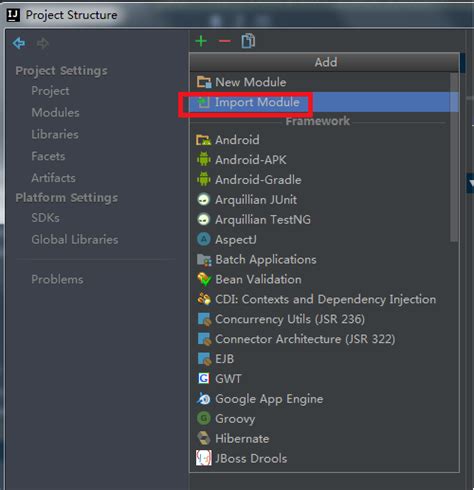Select the GWT icon entry
The width and height of the screenshot is (474, 490).
click(204, 378)
